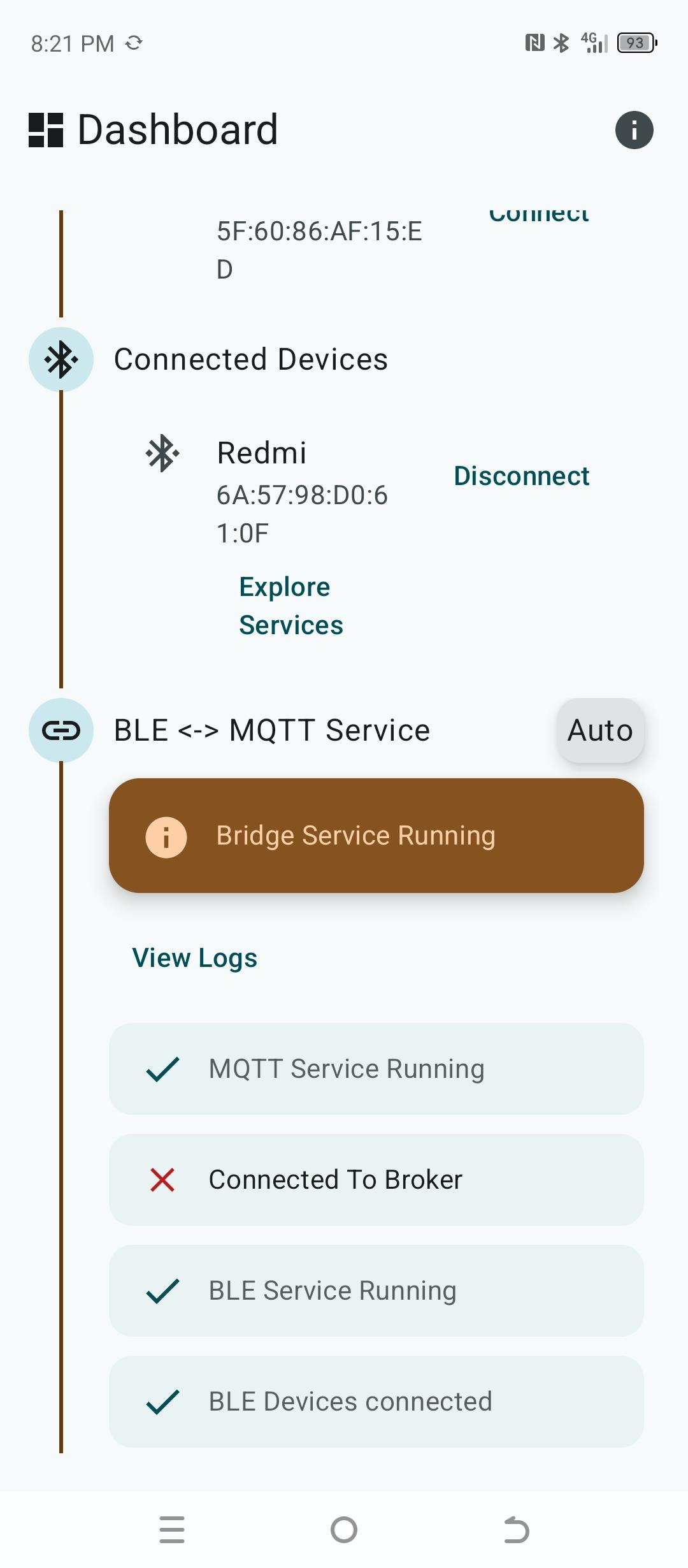Image resolution: width=688 pixels, height=1568 pixels.
Task: Open Android recent apps menu button
Action: pyautogui.click(x=172, y=1530)
